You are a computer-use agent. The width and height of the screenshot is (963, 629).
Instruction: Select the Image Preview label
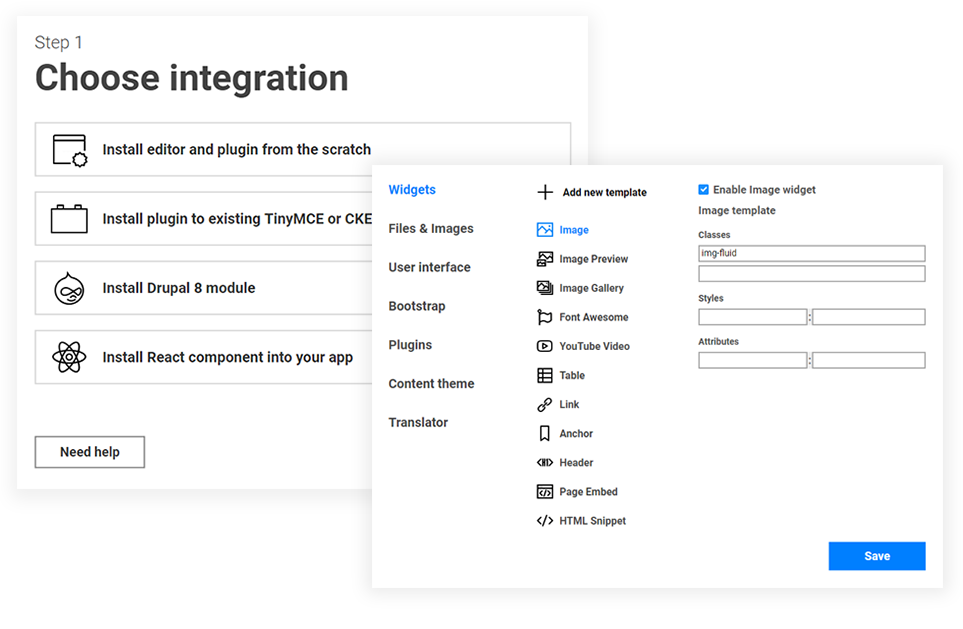593,259
